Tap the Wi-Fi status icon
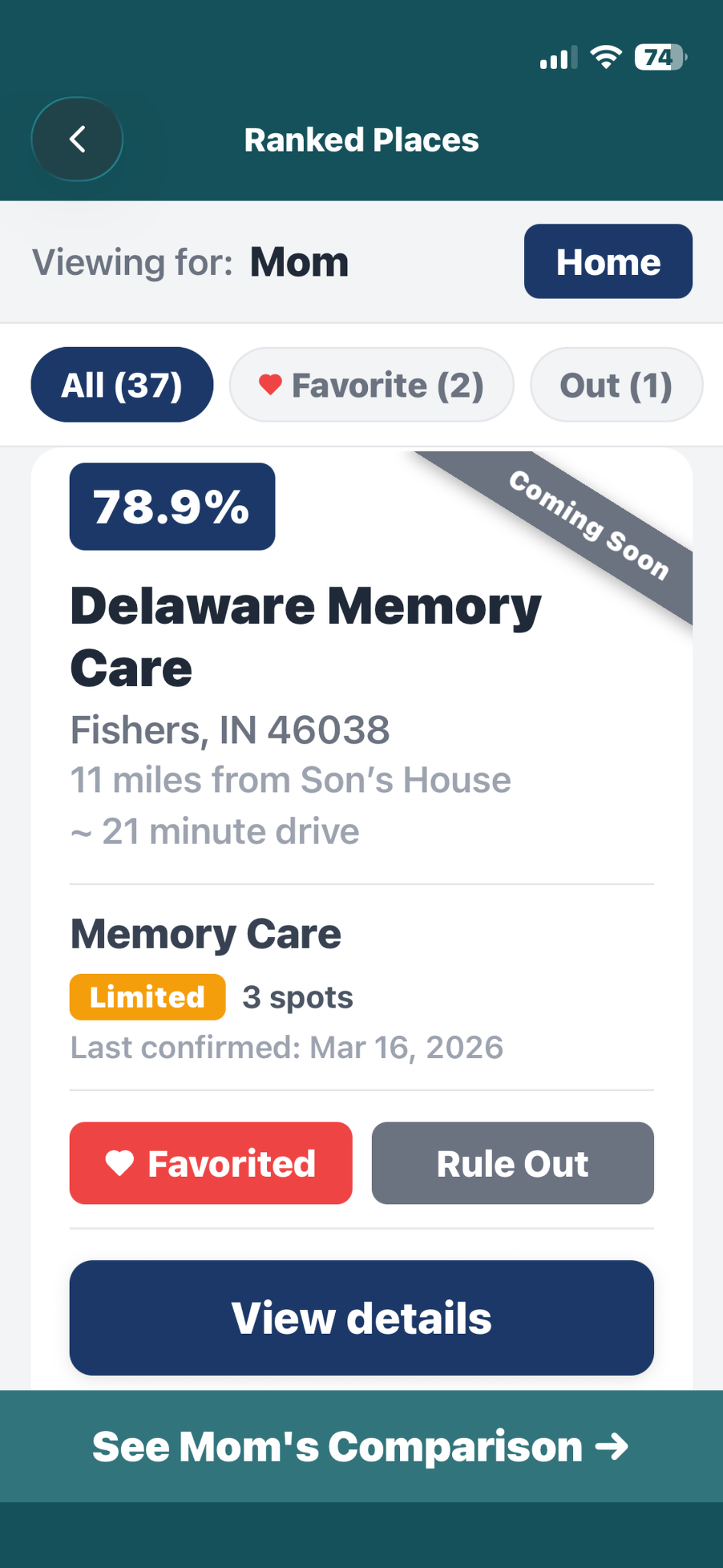This screenshot has height=1568, width=723. (x=605, y=57)
